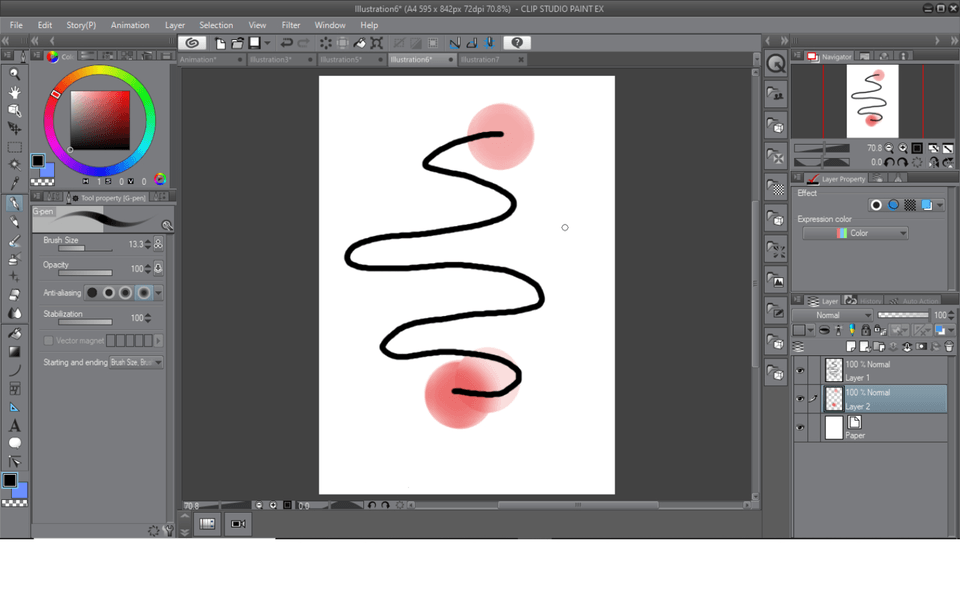960x600 pixels.
Task: Select the Eyedropper tool
Action: [x=13, y=185]
